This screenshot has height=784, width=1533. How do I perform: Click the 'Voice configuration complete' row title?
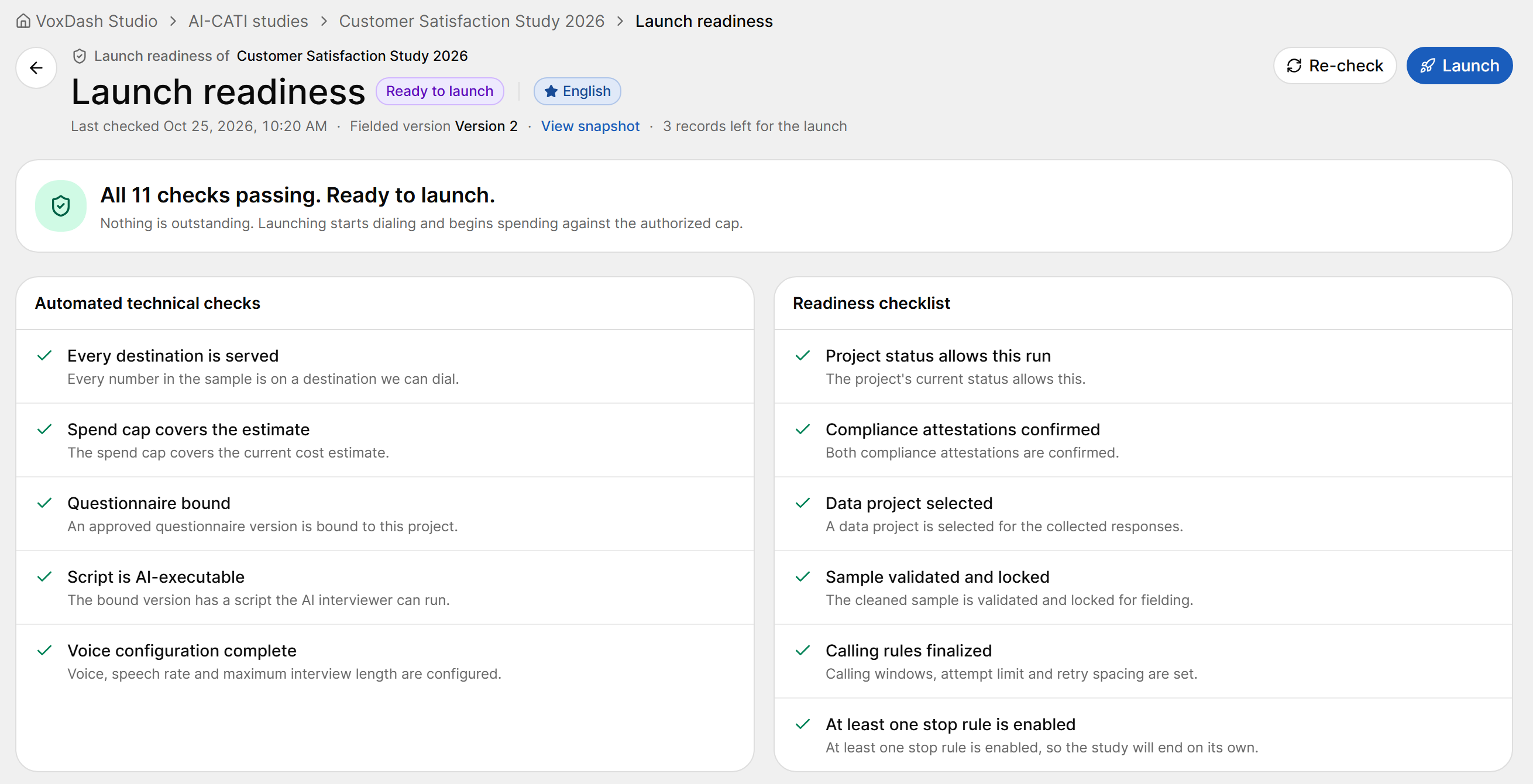click(x=181, y=651)
